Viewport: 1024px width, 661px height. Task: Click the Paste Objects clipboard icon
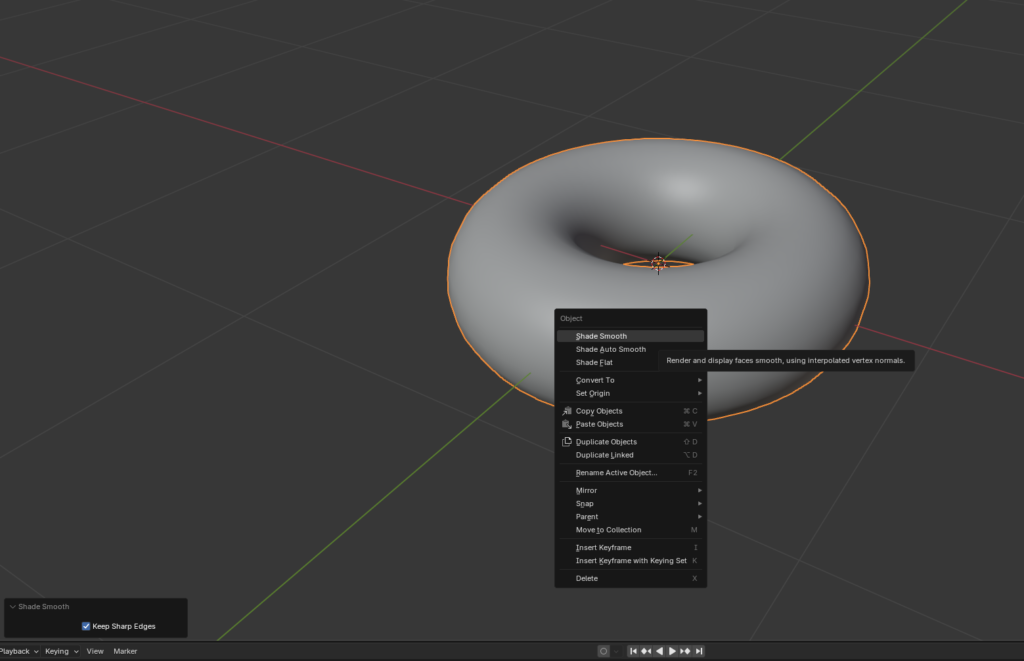(x=567, y=424)
